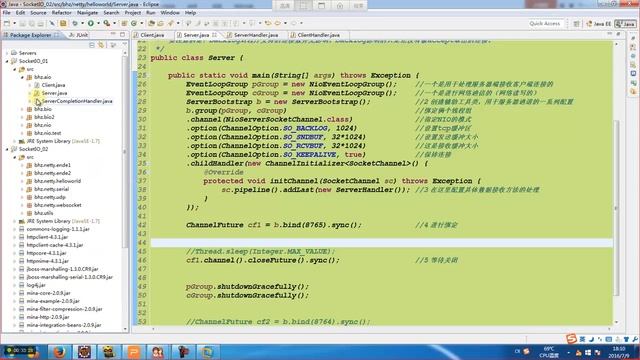Open the Window menu
The height and width of the screenshot is (360, 640).
(170, 13)
